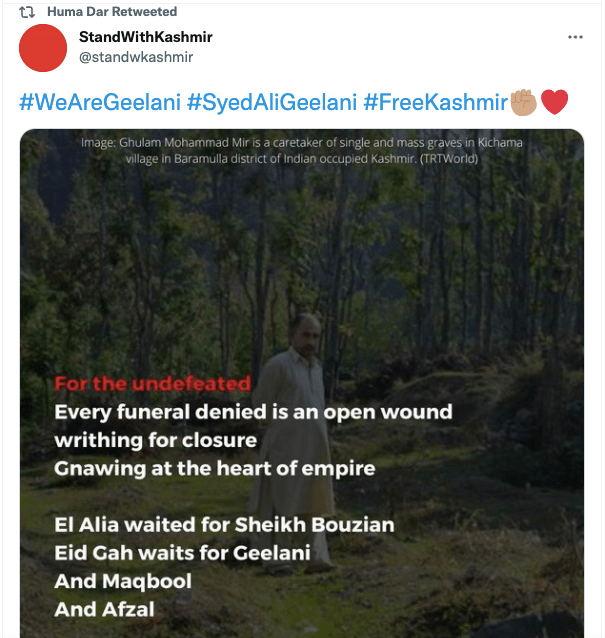Click the StandWithKashmir red profile avatar
This screenshot has height=638, width=605.
click(43, 48)
